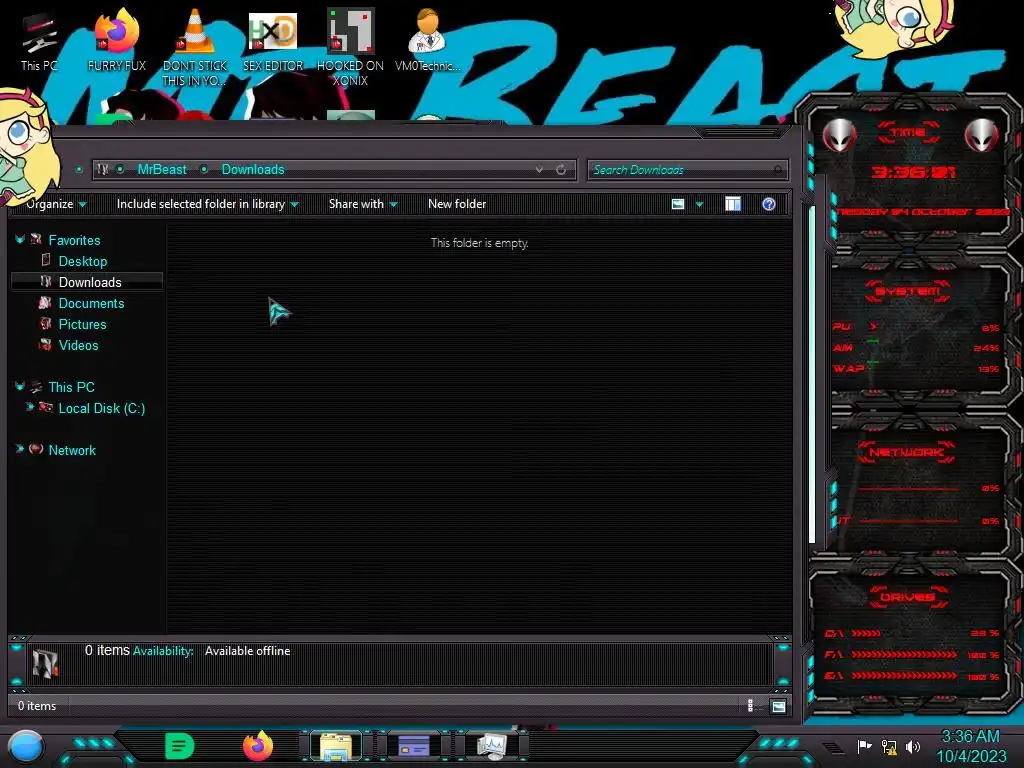The image size is (1024, 768).
Task: Expand the Network tree node
Action: (x=19, y=449)
